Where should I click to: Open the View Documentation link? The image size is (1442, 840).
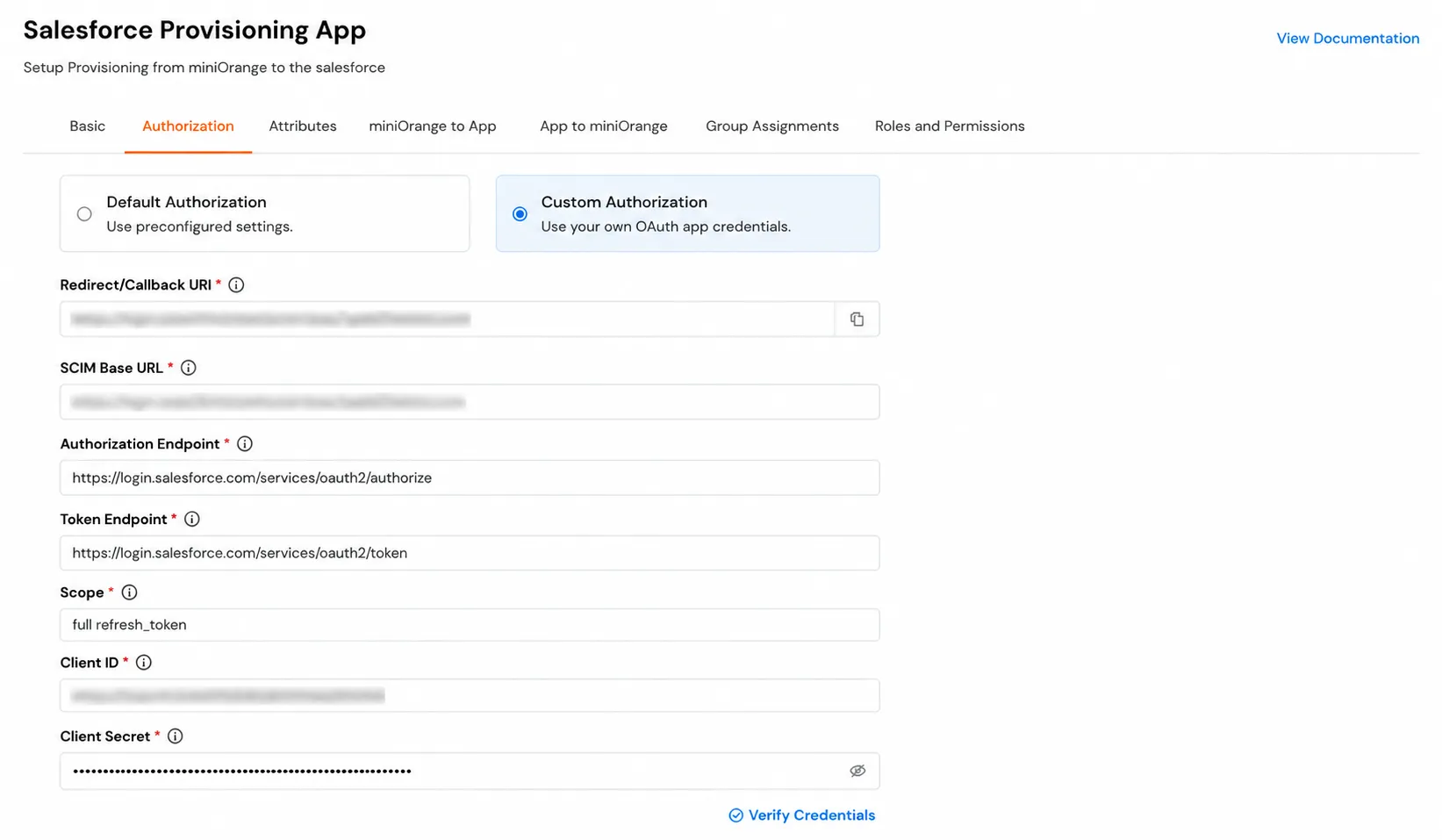1347,39
